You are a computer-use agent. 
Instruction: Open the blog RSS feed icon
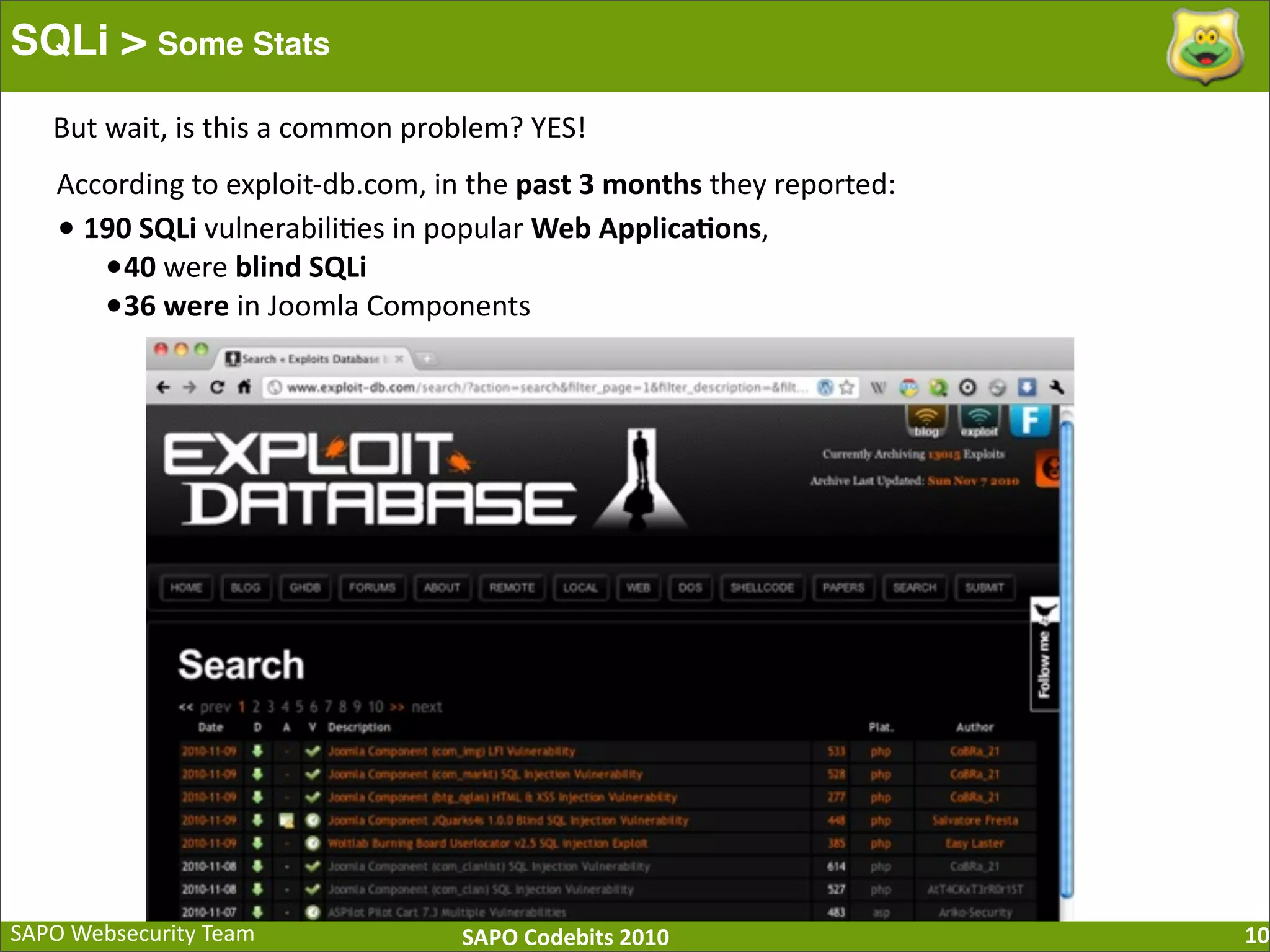point(926,422)
